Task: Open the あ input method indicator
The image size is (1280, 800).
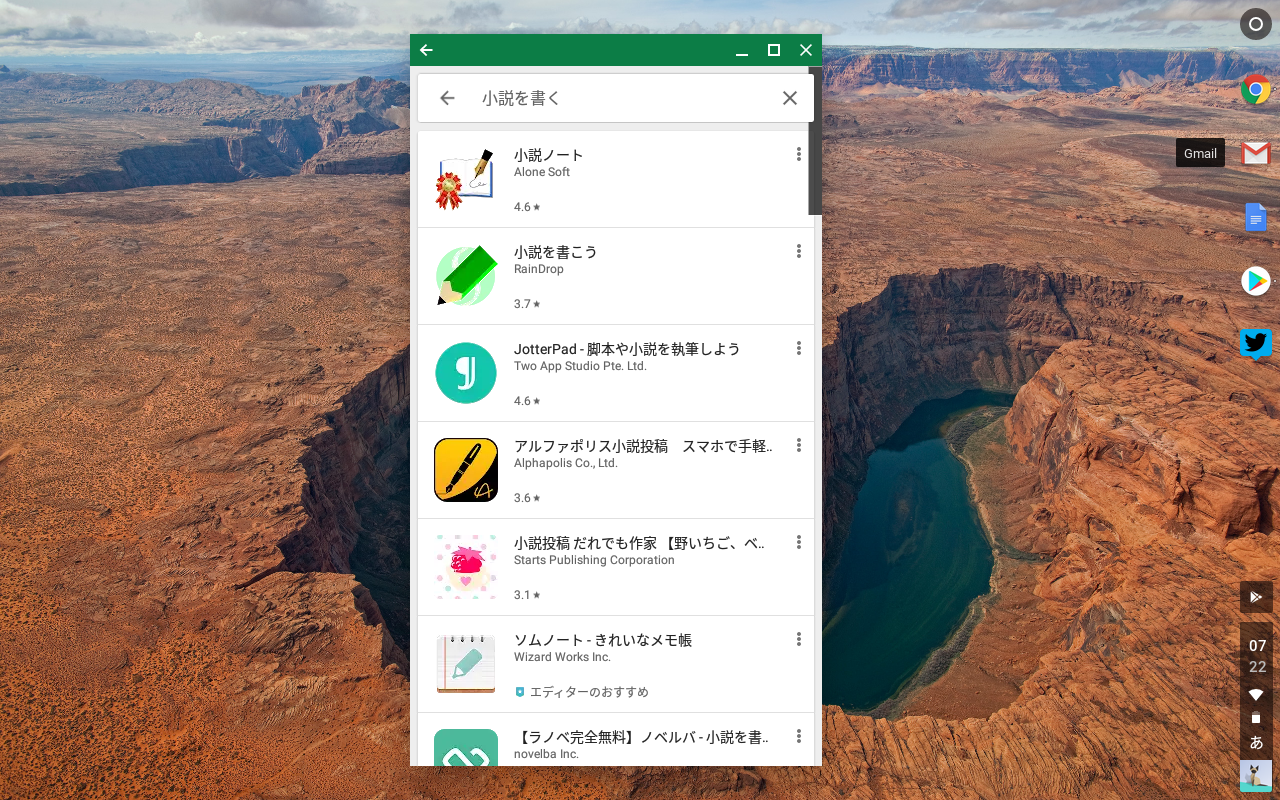Action: coord(1256,742)
